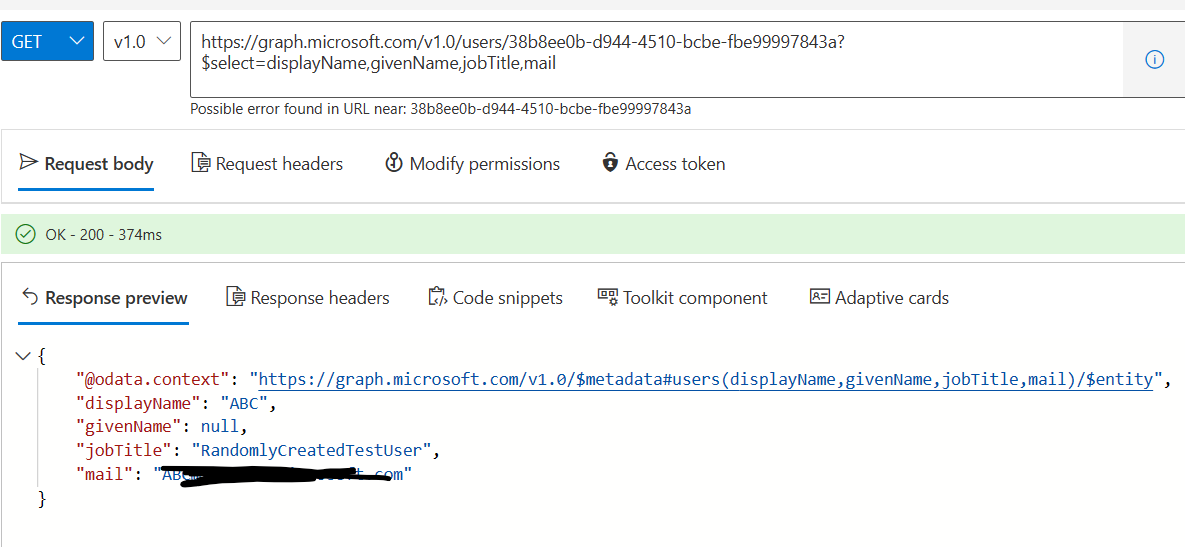1185x547 pixels.
Task: Select the Response preview tab
Action: pos(104,298)
